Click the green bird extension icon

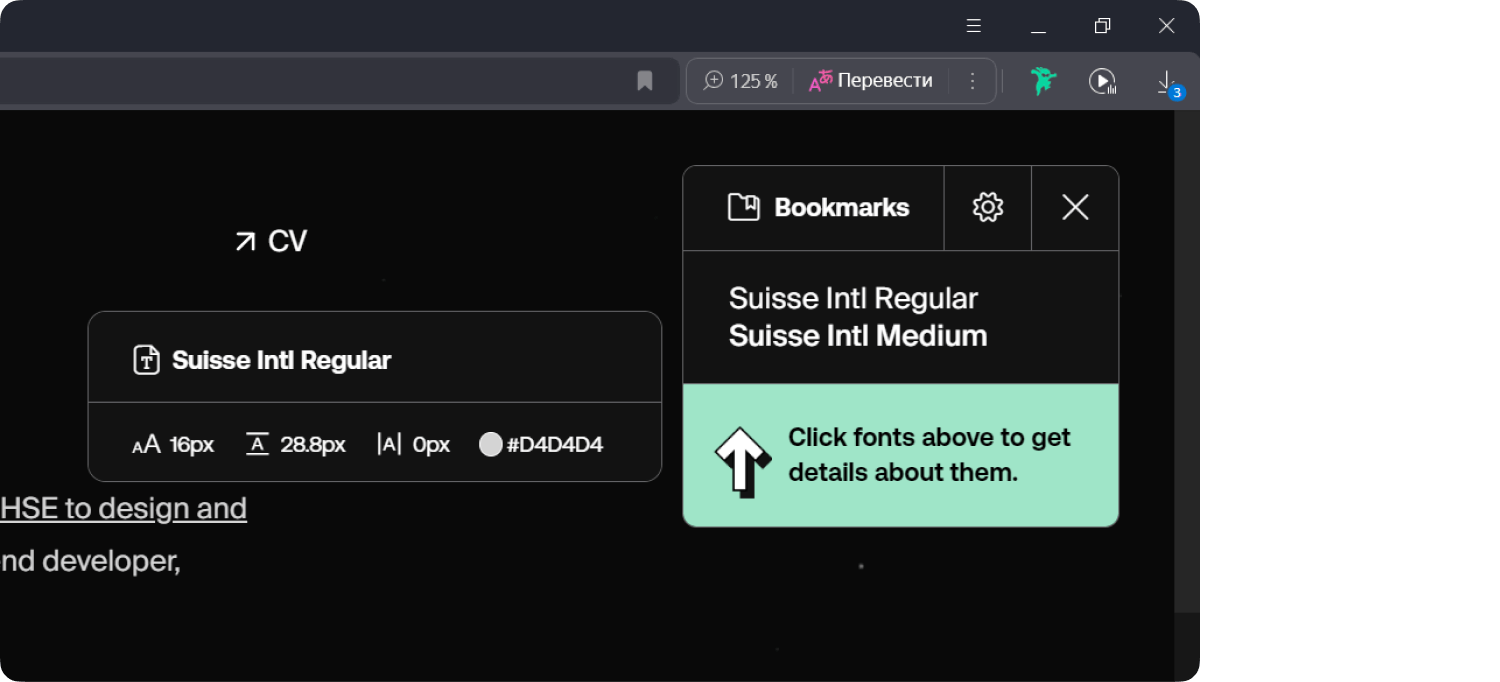point(1043,81)
